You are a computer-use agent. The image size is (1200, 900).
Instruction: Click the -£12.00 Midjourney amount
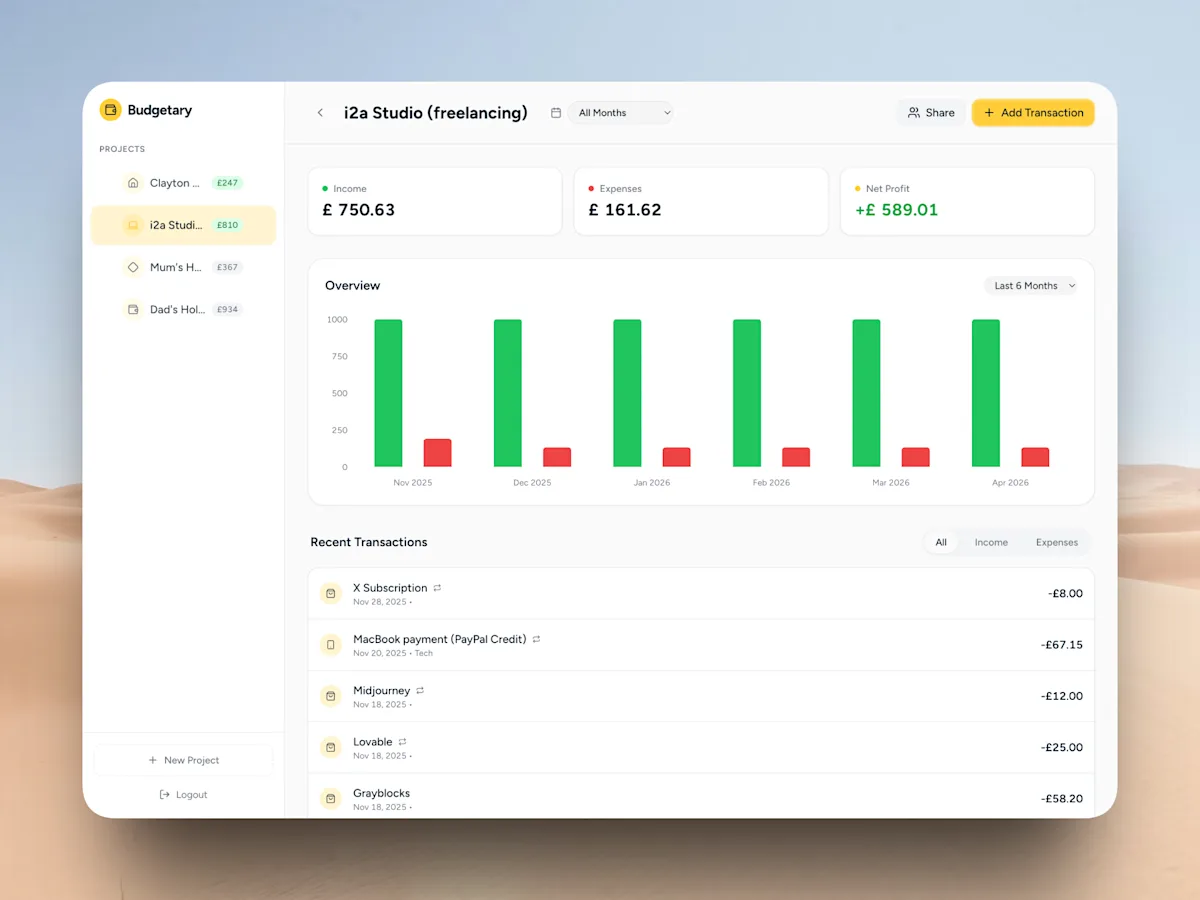(x=1062, y=696)
